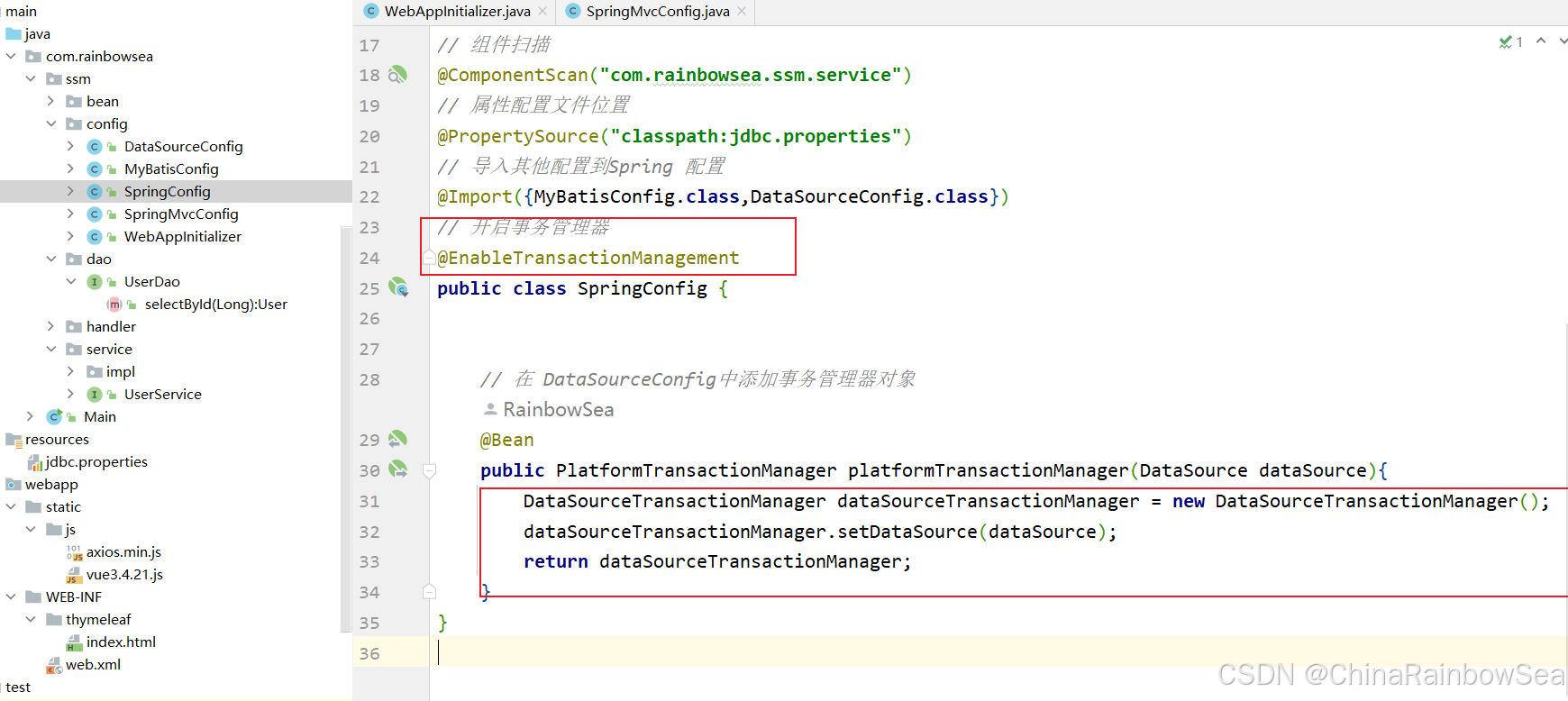This screenshot has height=701, width=1568.
Task: Expand the handler package
Action: coord(50,326)
